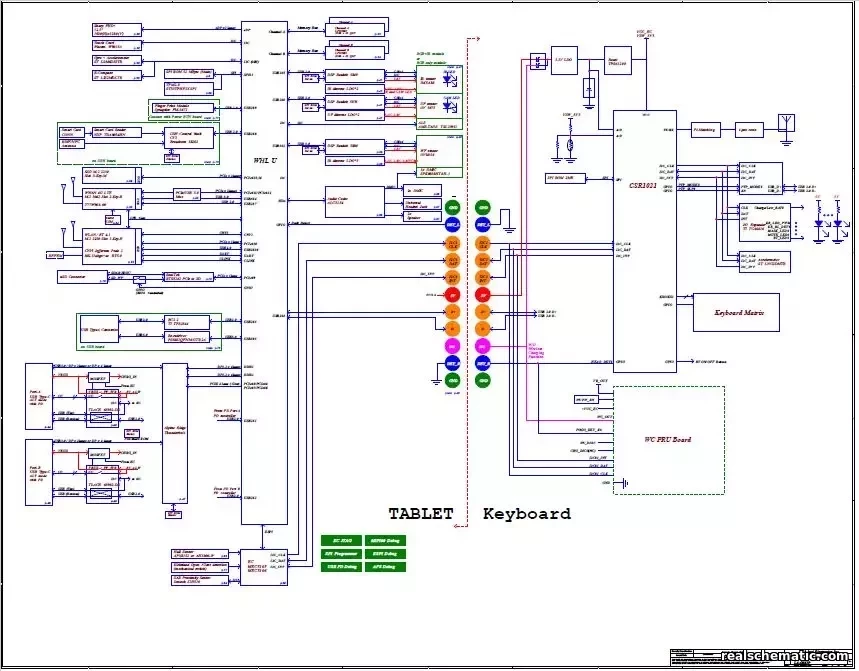Screen dimensions: 859x671
Task: Click the tablet-side I2C1 CLK orange pad
Action: 453,243
